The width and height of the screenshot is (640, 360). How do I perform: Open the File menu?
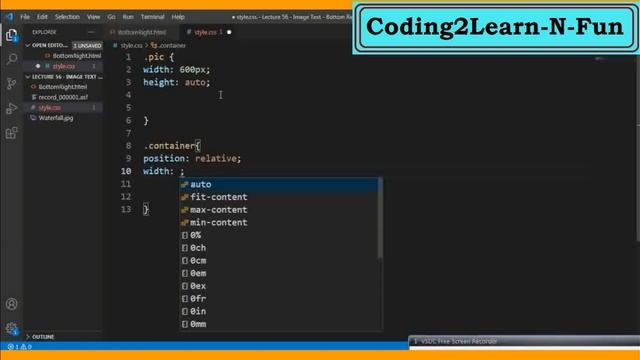[25, 17]
